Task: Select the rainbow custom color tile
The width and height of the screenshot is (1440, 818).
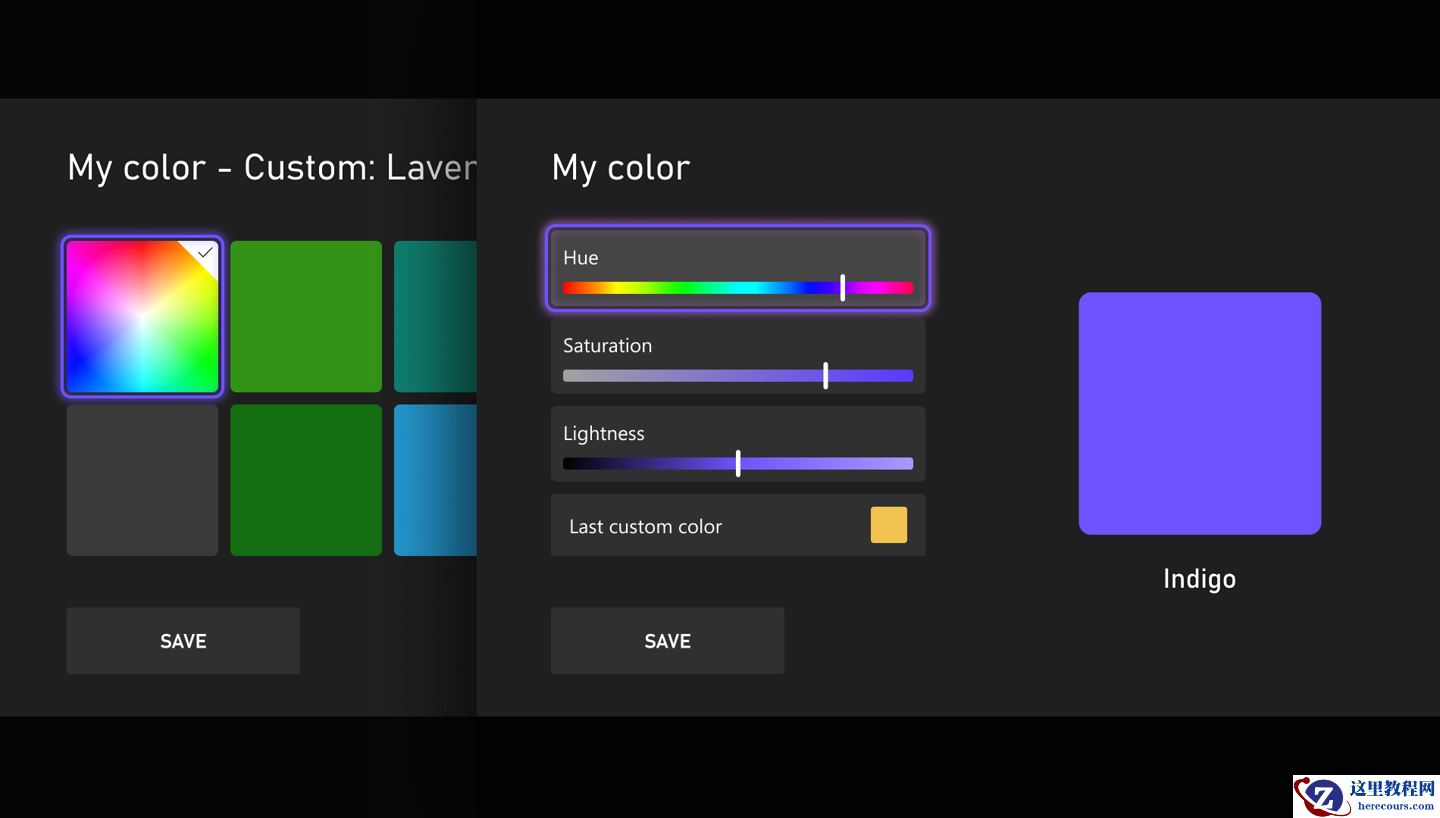Action: pyautogui.click(x=142, y=316)
